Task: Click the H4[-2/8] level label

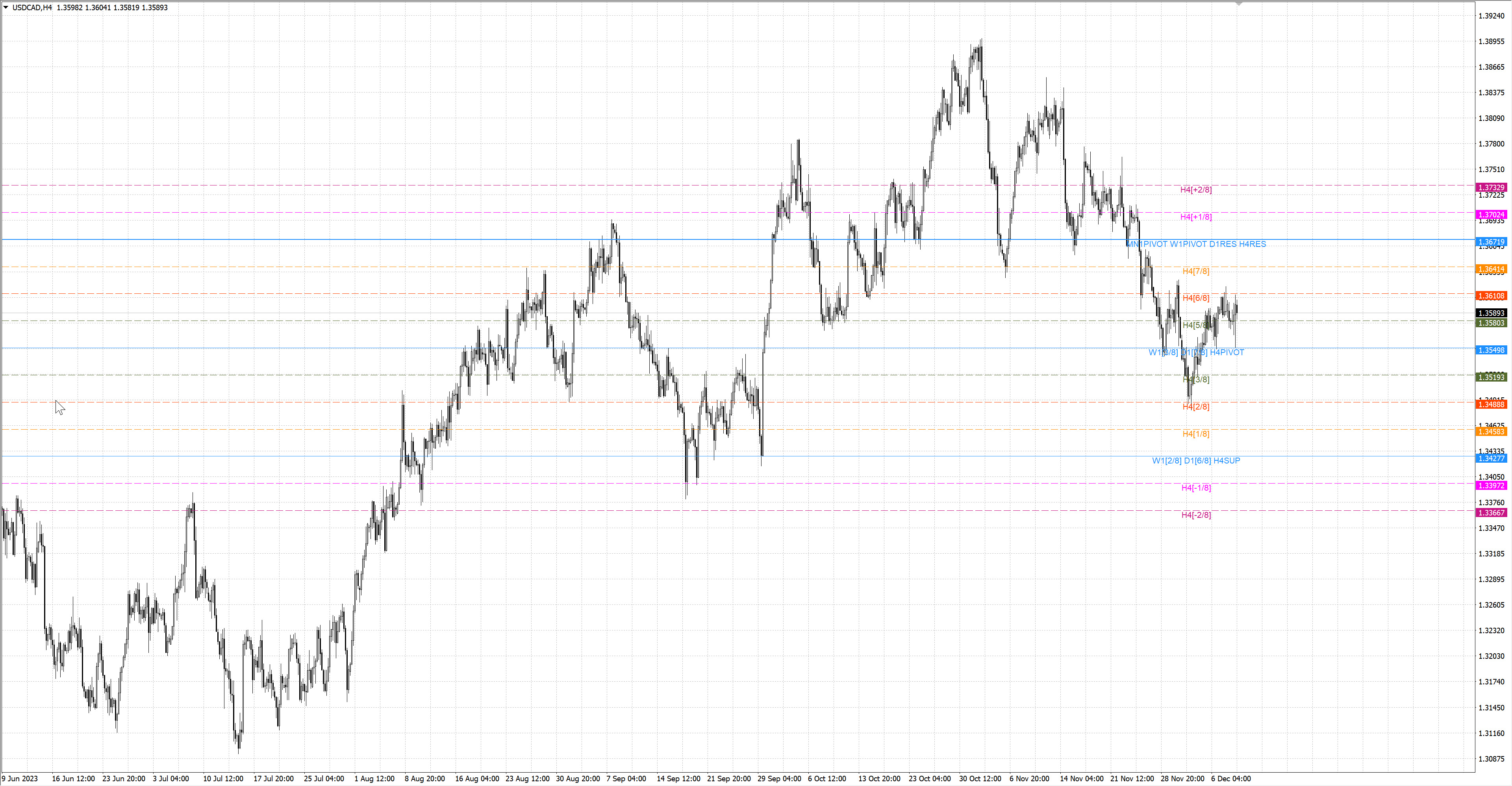Action: (1196, 515)
